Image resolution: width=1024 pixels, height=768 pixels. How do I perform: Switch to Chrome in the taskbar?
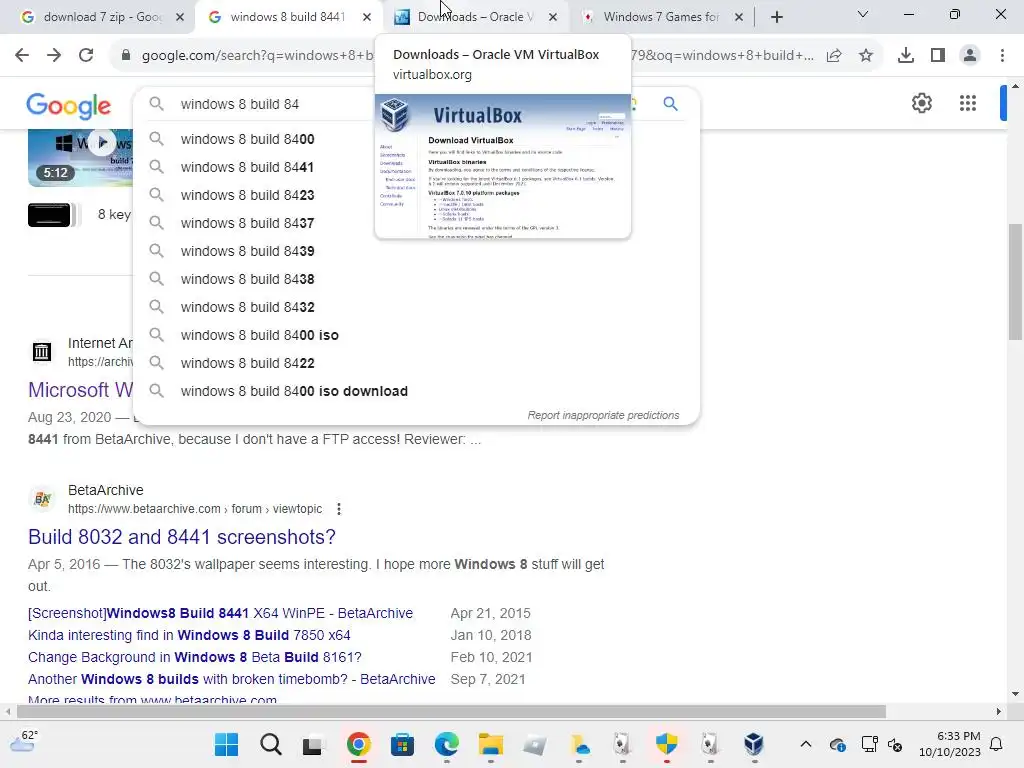(x=359, y=744)
